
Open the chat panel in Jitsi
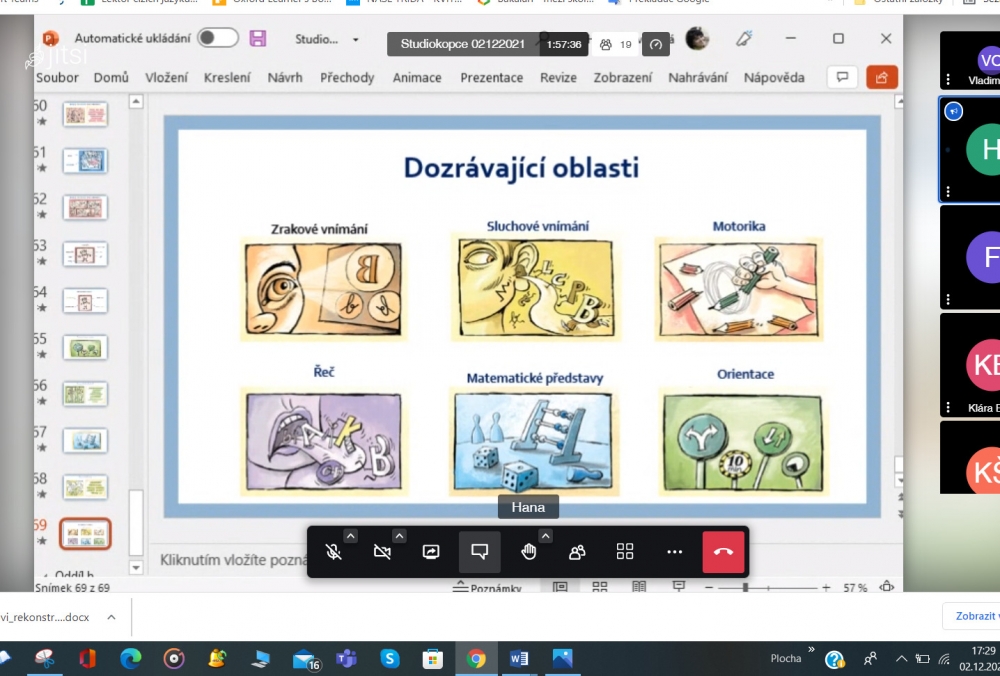point(480,552)
